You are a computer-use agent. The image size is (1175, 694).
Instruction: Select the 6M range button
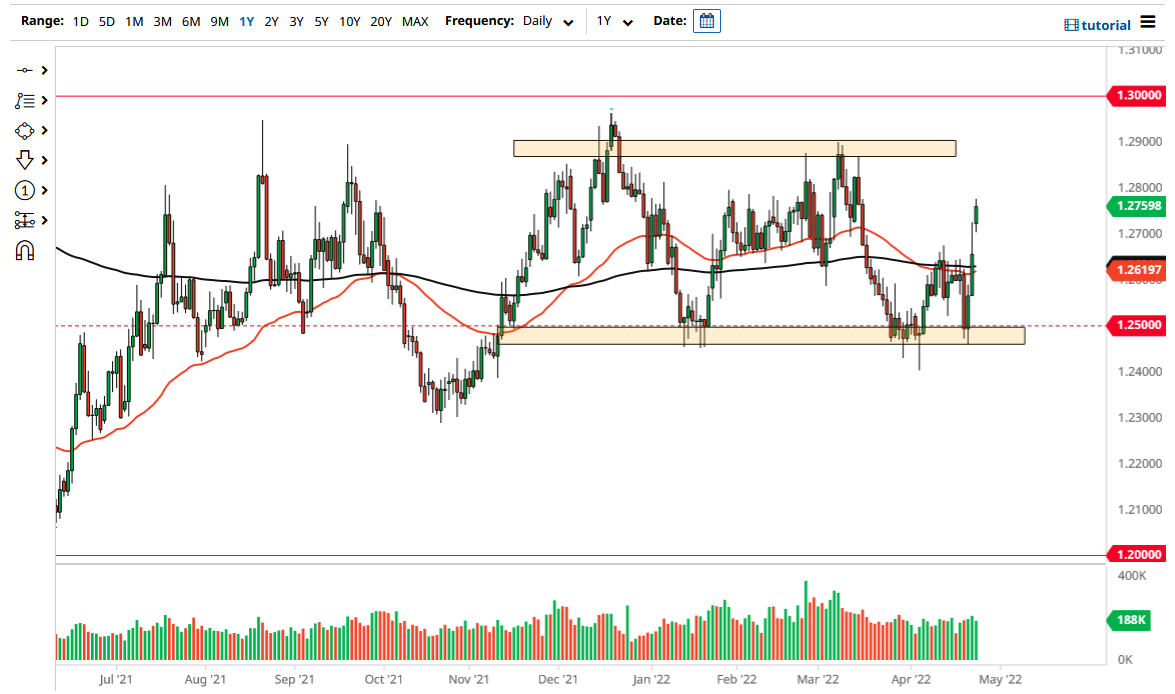click(x=191, y=21)
